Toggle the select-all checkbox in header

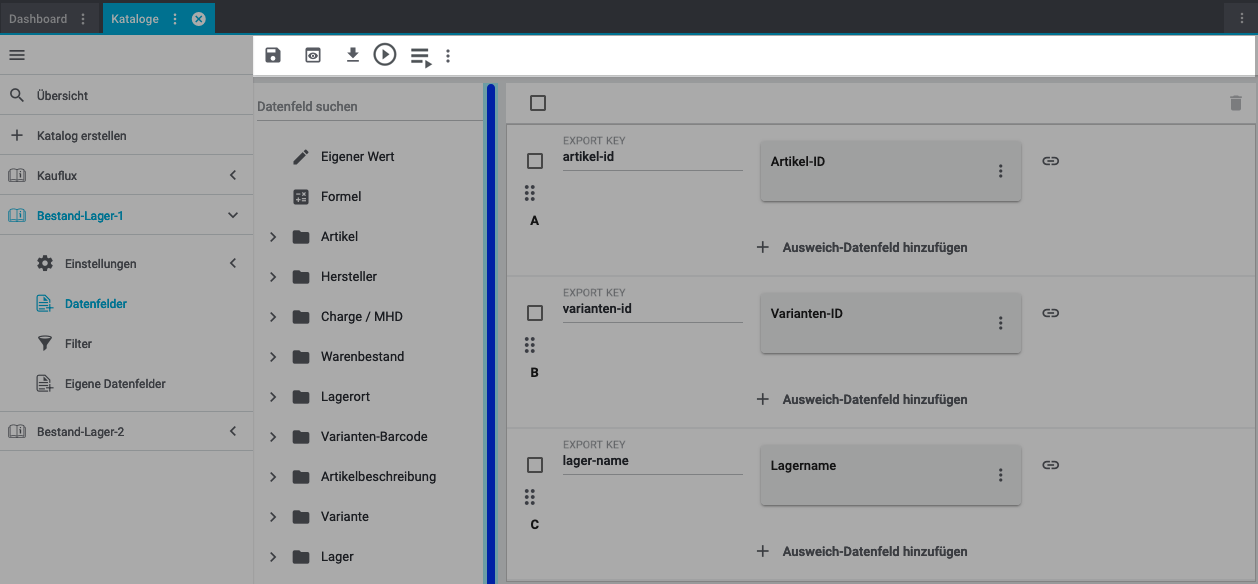tap(538, 103)
